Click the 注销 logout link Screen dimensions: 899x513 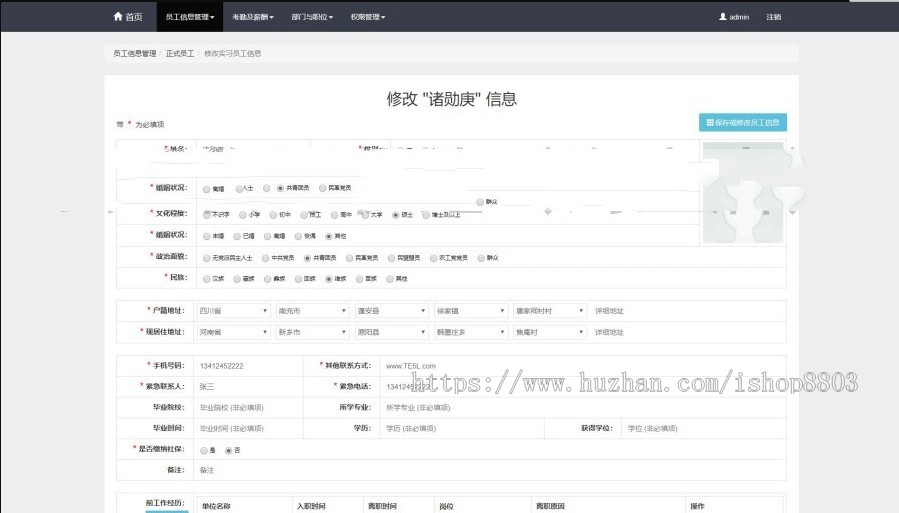click(773, 17)
